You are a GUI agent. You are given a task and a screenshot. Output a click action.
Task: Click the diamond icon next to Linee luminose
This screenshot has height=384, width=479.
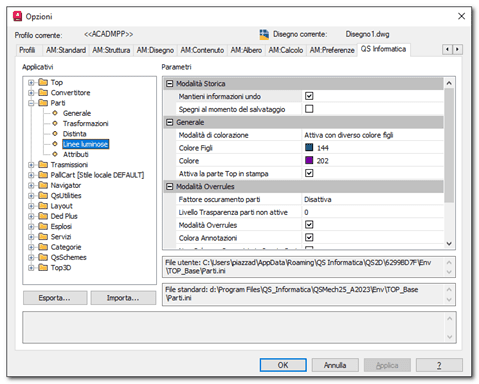click(55, 144)
